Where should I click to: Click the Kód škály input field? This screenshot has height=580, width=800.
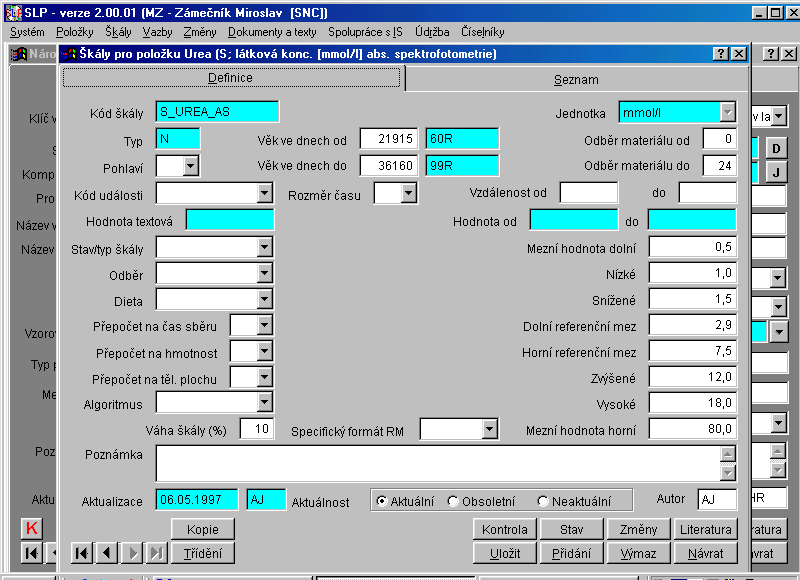(217, 112)
